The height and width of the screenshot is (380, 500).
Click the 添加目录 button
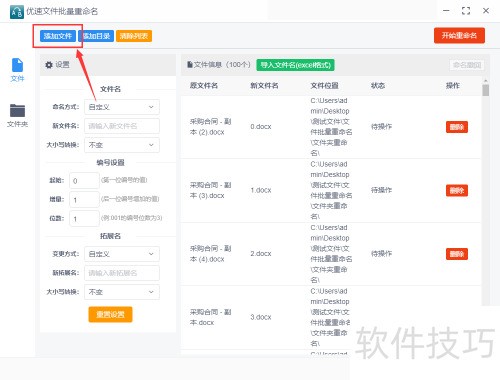point(96,36)
